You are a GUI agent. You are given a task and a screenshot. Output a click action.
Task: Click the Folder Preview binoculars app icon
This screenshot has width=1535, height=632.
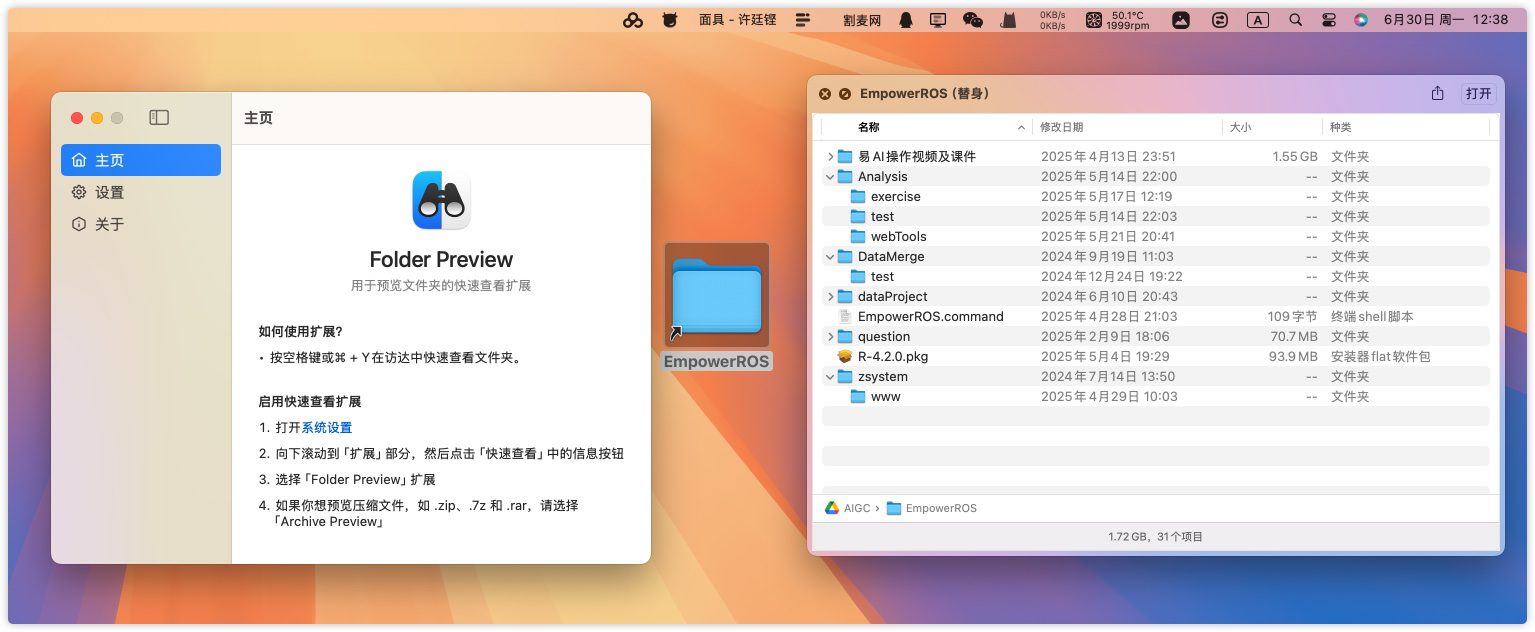coord(441,200)
